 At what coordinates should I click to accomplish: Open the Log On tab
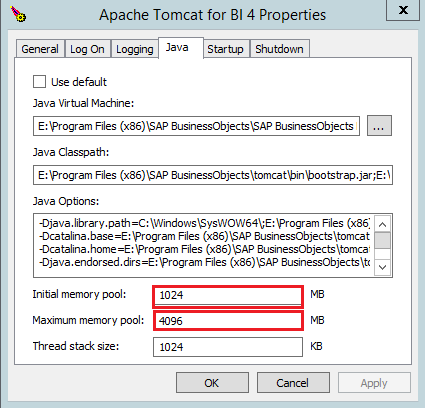click(x=87, y=49)
